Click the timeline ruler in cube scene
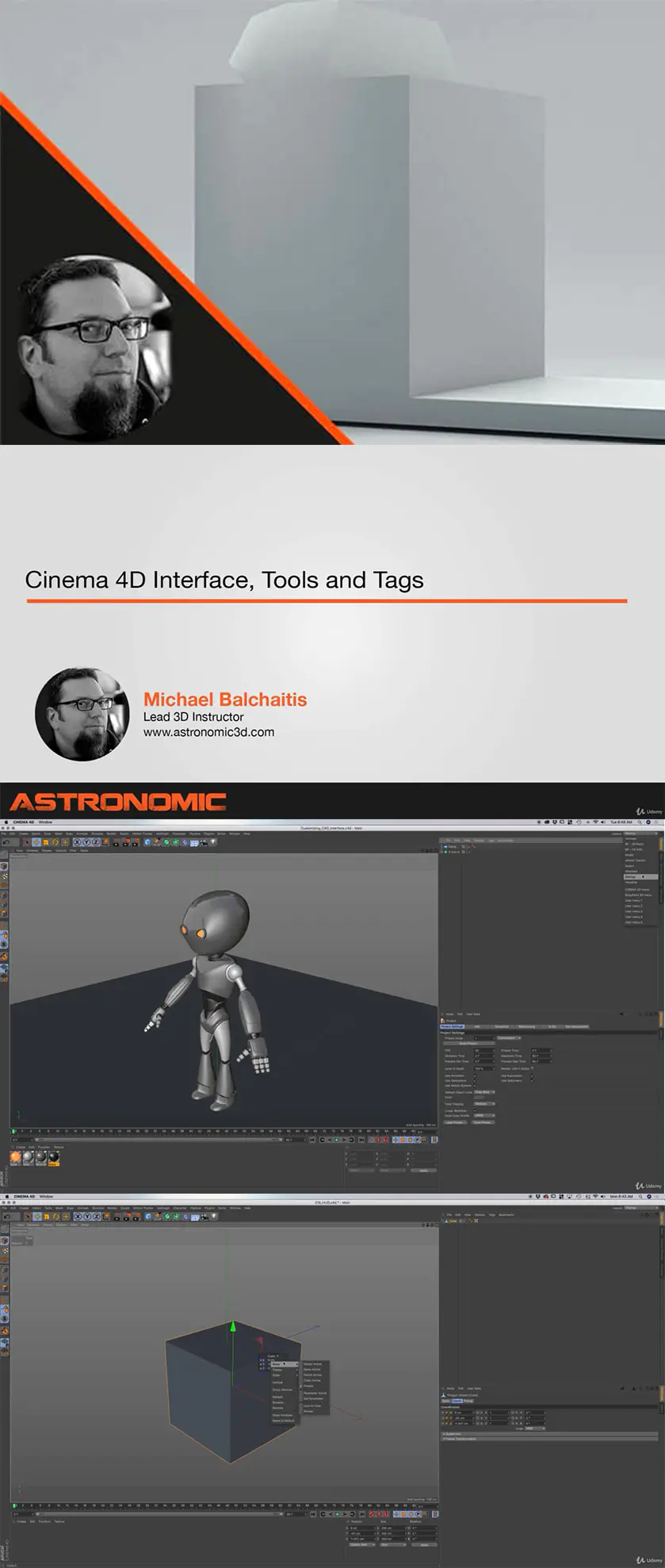The width and height of the screenshot is (665, 1568). click(x=224, y=1505)
